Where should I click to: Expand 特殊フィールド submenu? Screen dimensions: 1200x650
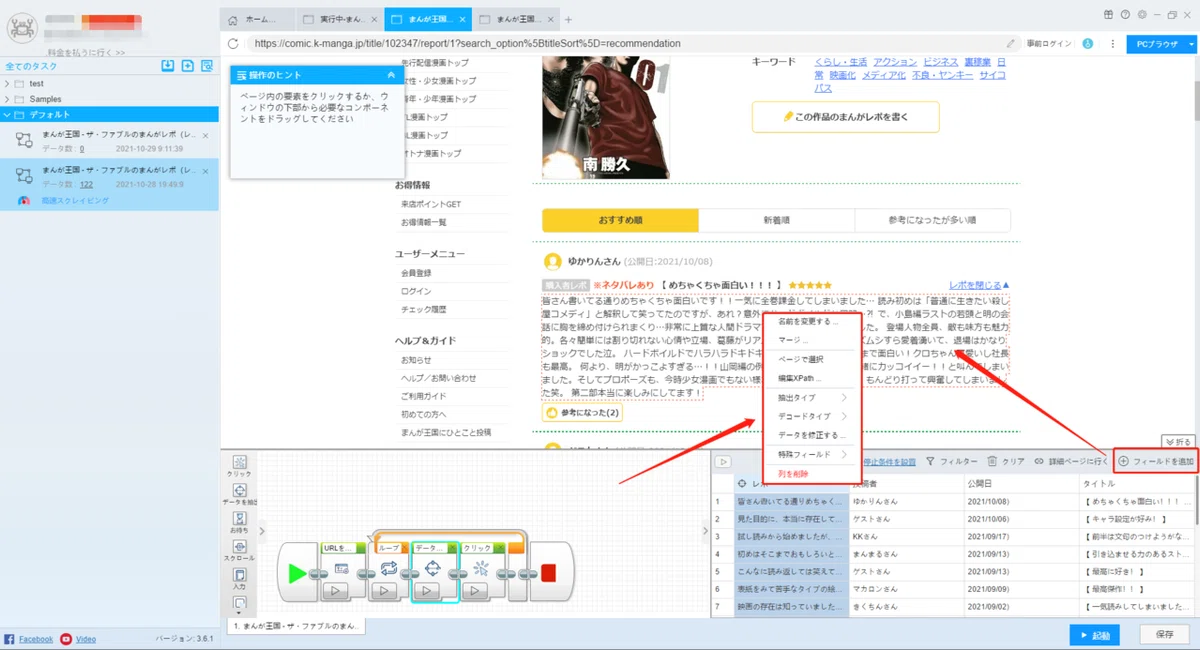(x=843, y=454)
